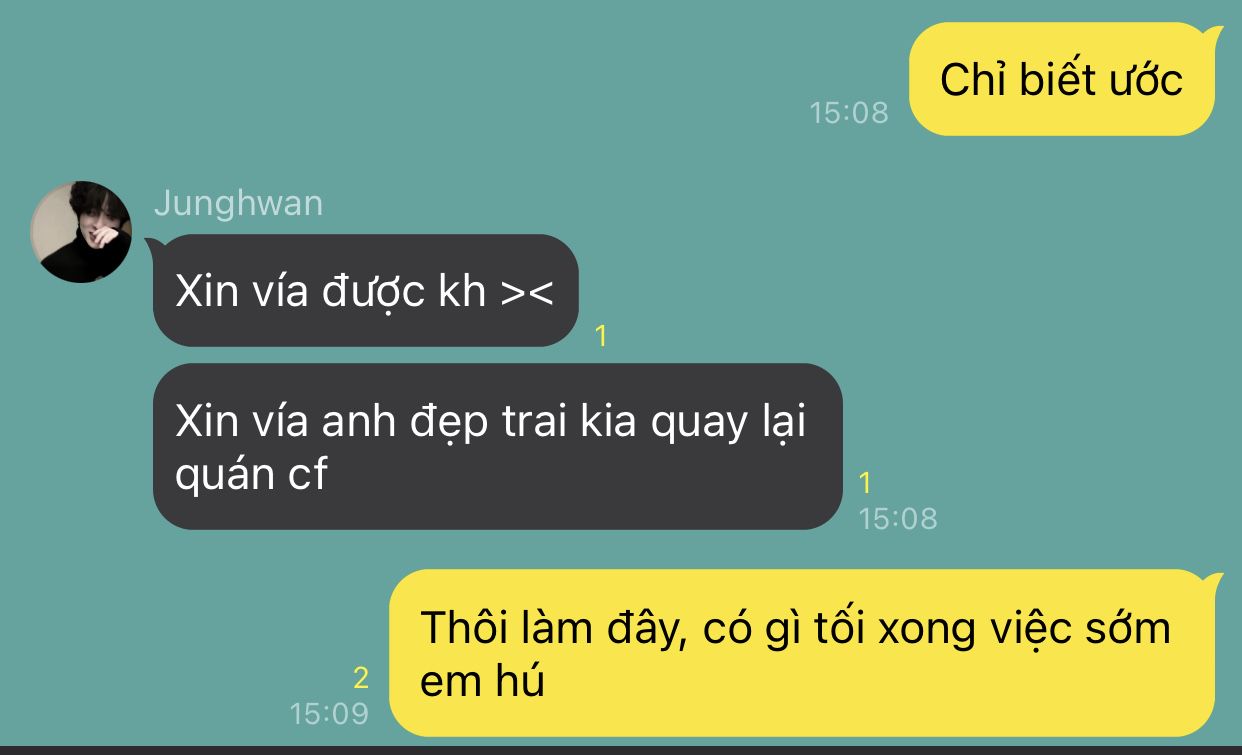Select the "Xin vía được kh ><" message
1242x755 pixels.
click(365, 291)
